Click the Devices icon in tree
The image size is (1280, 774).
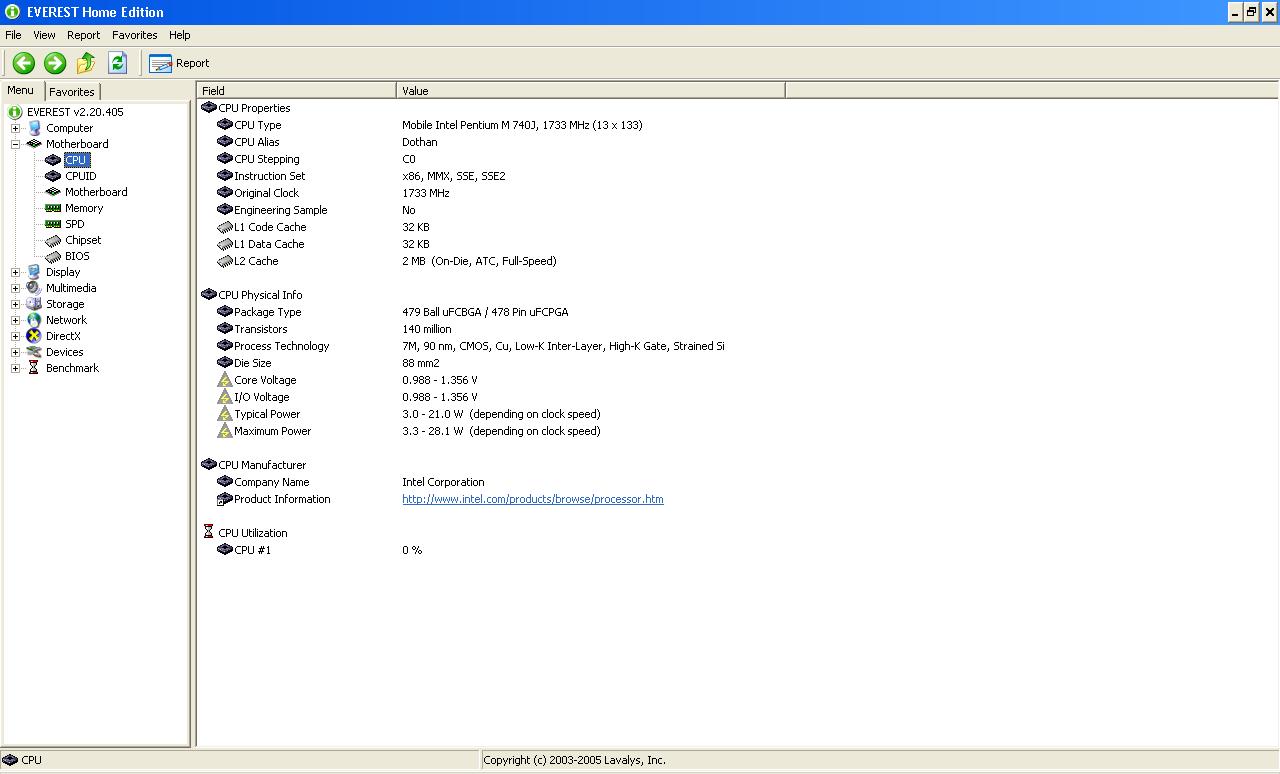pos(35,352)
